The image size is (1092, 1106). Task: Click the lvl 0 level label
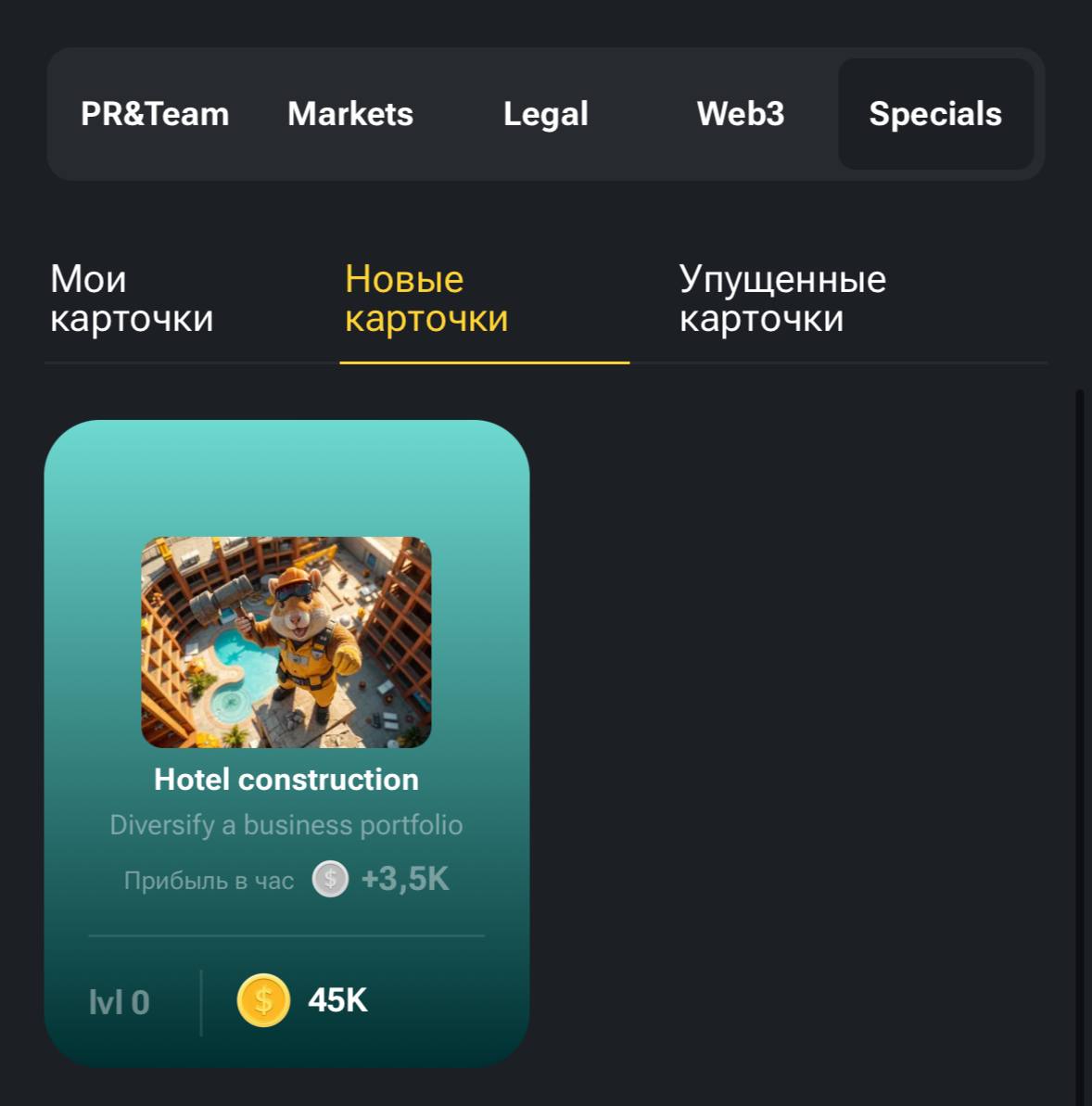tap(120, 1002)
